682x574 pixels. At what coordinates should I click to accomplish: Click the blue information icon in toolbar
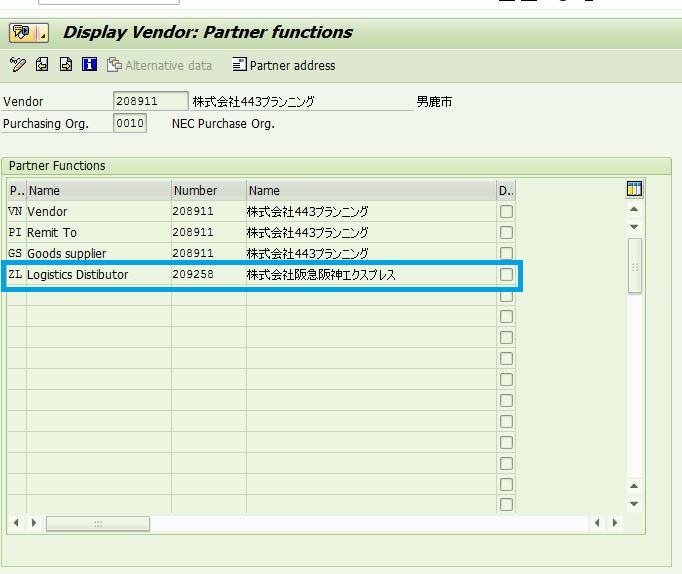coord(89,65)
